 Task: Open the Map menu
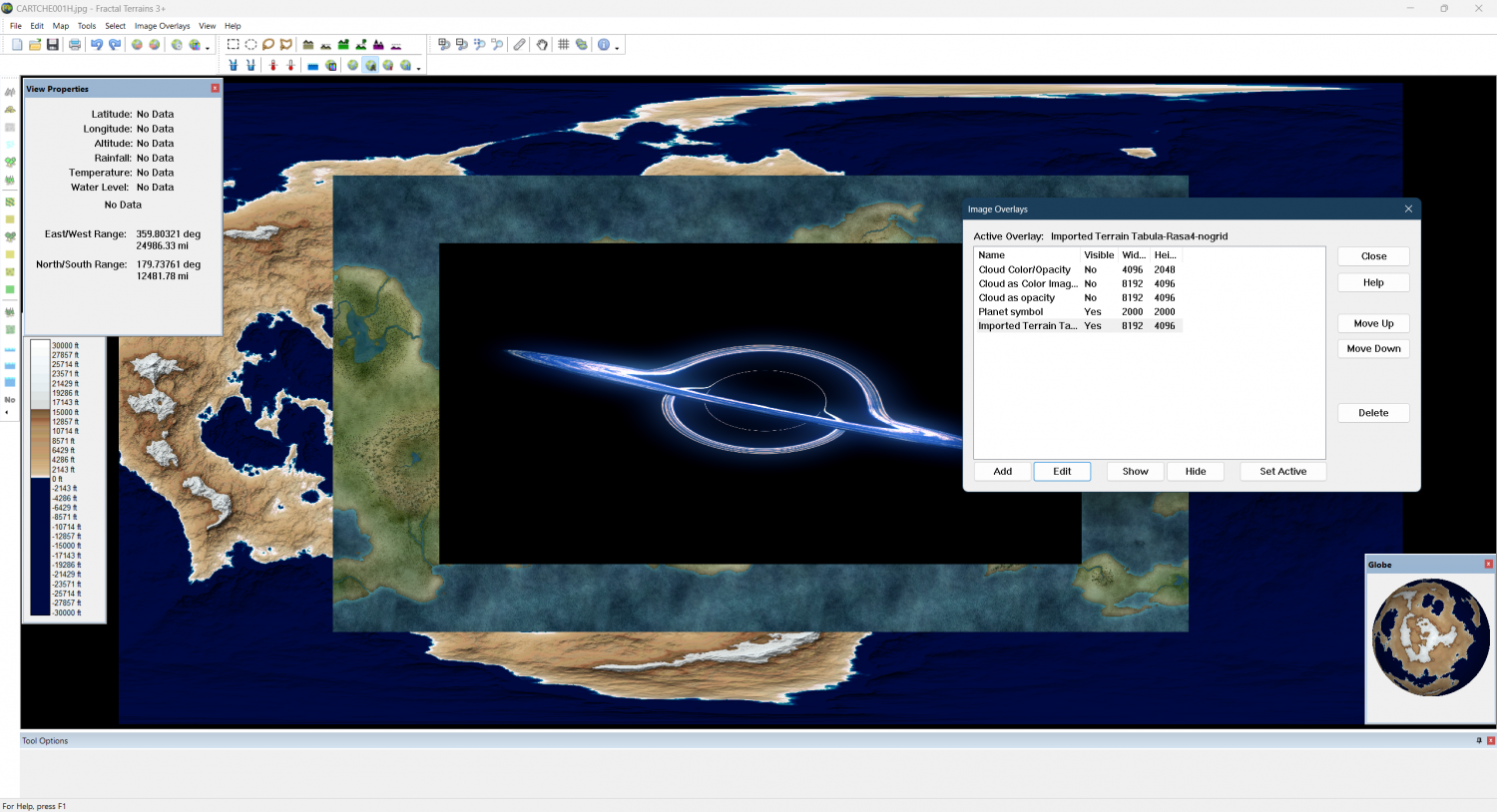[x=61, y=26]
